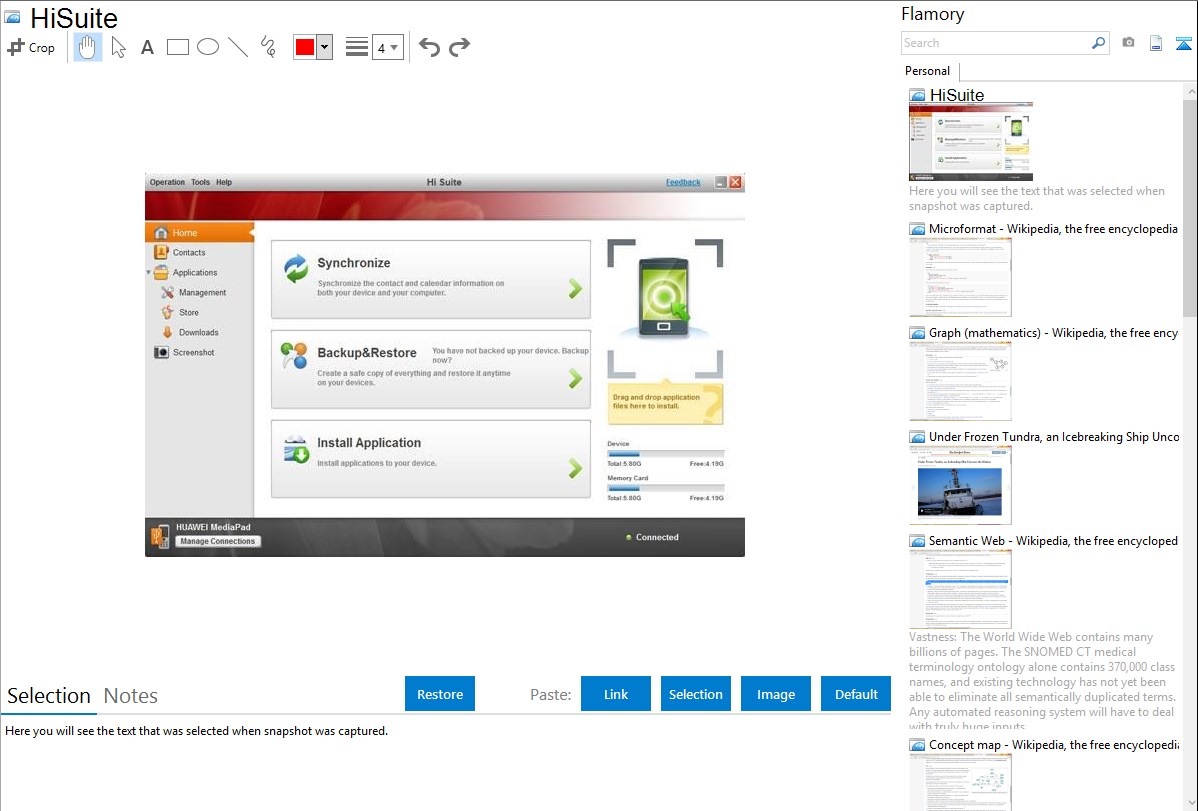The width and height of the screenshot is (1198, 811).
Task: Open the HiSuite snapshot thumbnail
Action: point(970,141)
